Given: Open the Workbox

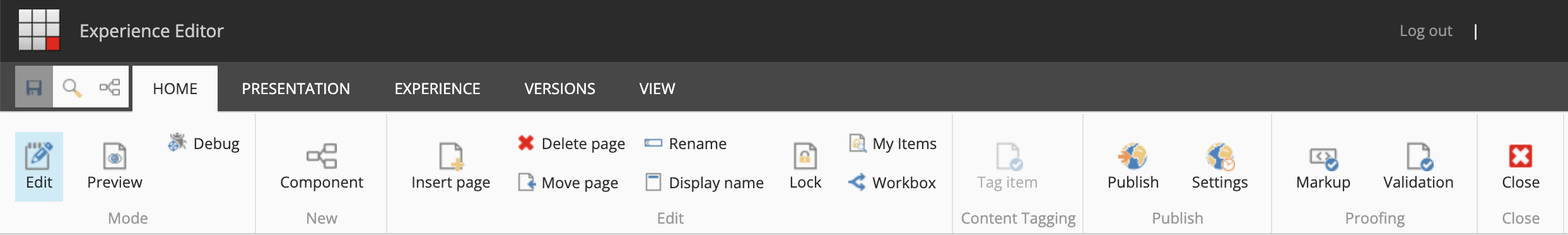Looking at the screenshot, I should coord(892,183).
